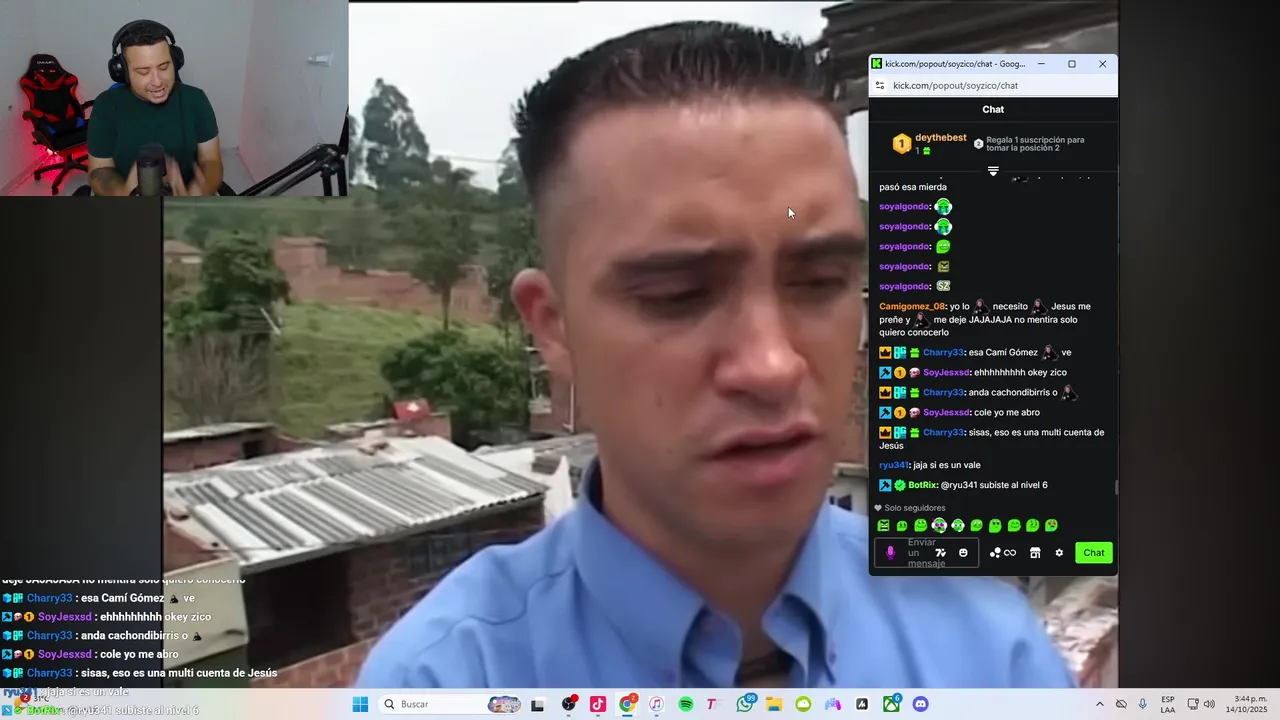Open iTunes music app on the taskbar
The height and width of the screenshot is (720, 1280).
coord(657,704)
